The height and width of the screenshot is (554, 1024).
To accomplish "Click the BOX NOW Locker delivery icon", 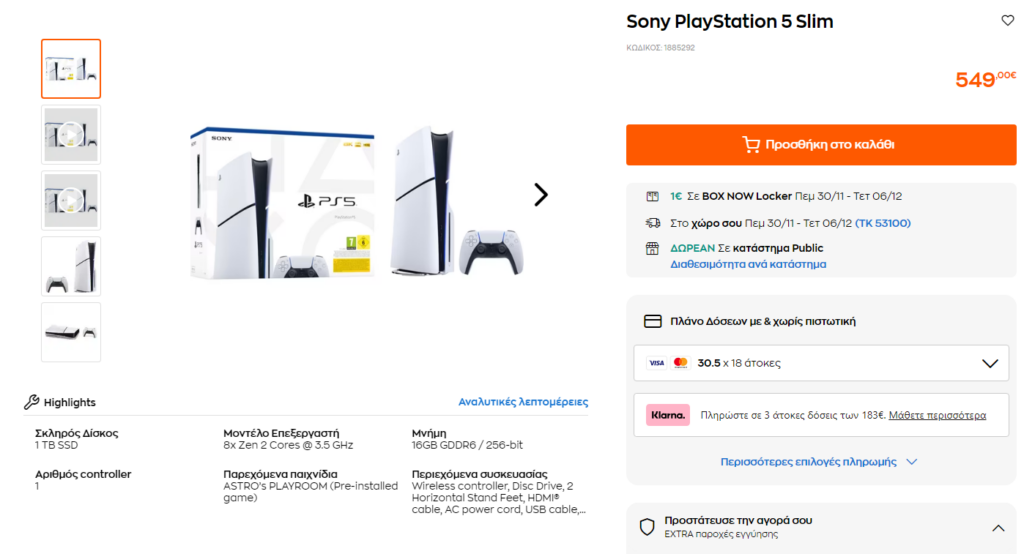I will click(x=653, y=196).
